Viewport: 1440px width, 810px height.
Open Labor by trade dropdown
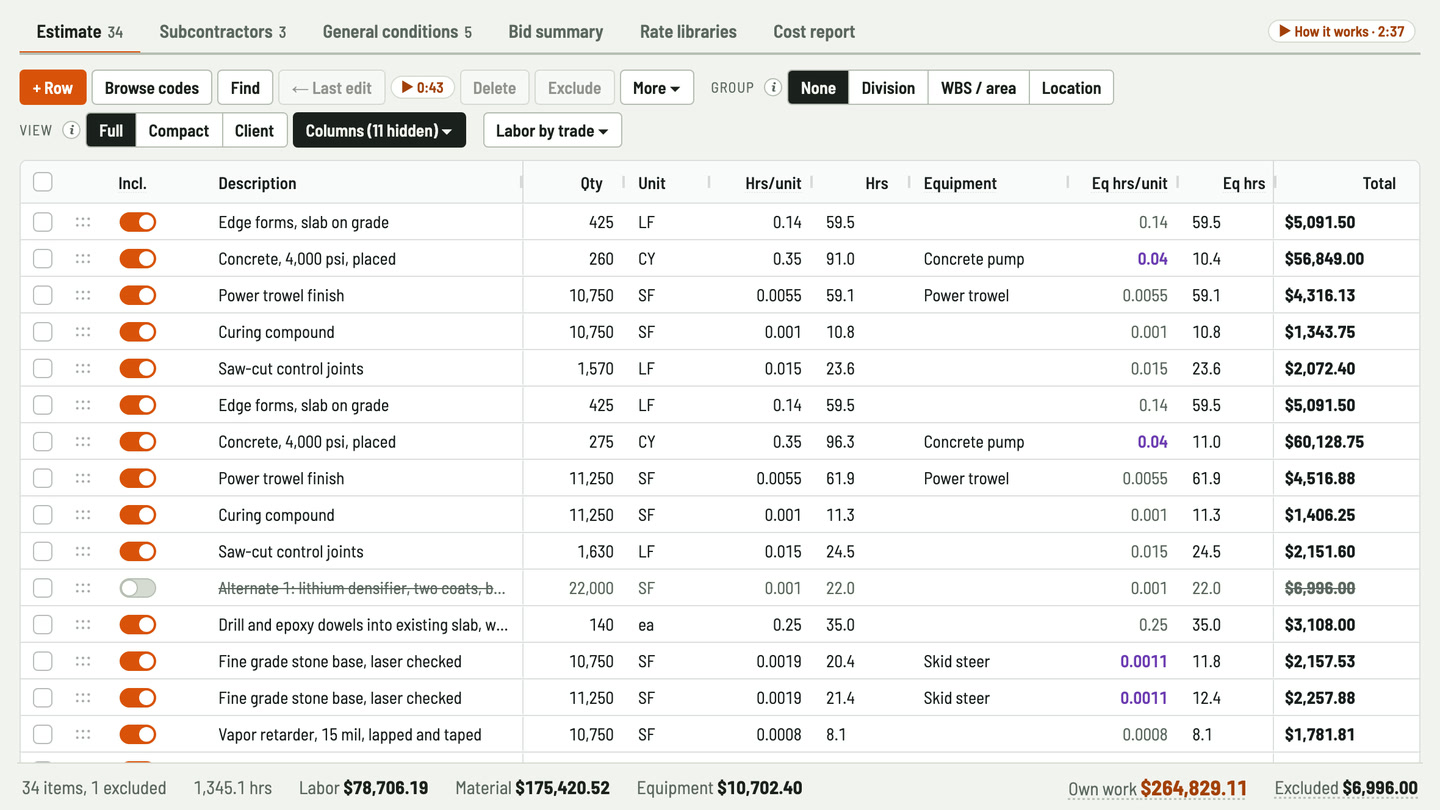coord(552,130)
